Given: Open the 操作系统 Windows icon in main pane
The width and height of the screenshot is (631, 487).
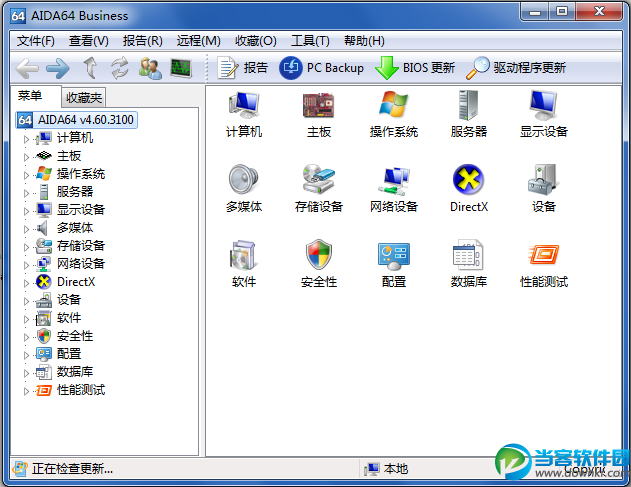Looking at the screenshot, I should (x=394, y=105).
